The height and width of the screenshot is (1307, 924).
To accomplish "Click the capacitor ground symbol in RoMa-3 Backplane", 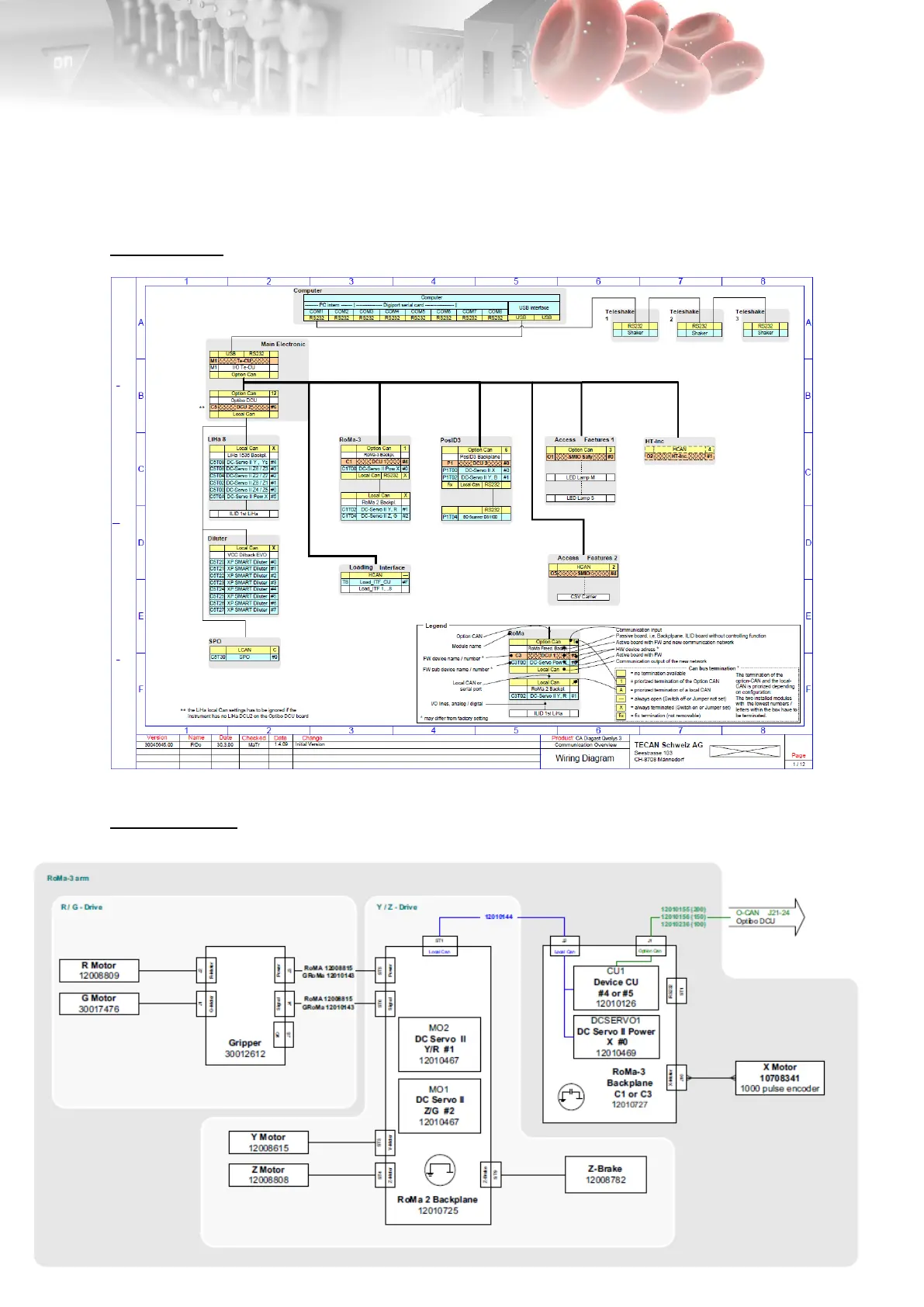I will pos(571,1095).
